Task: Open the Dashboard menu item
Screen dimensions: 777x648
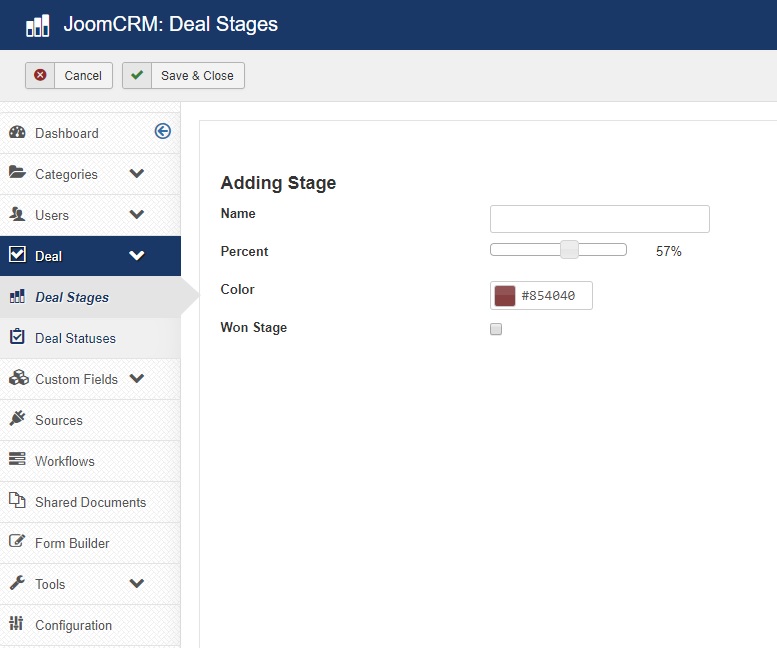Action: click(90, 133)
